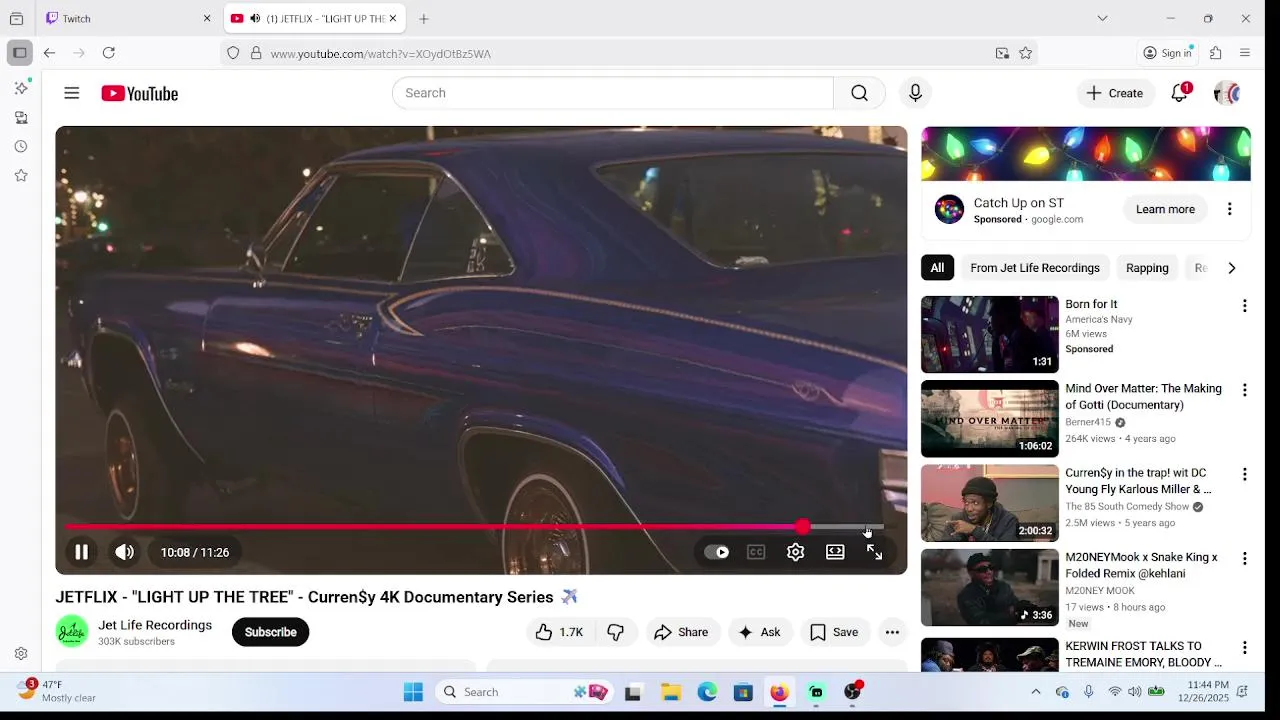Open options for M20NEYMook video
The image size is (1280, 720).
(x=1244, y=559)
